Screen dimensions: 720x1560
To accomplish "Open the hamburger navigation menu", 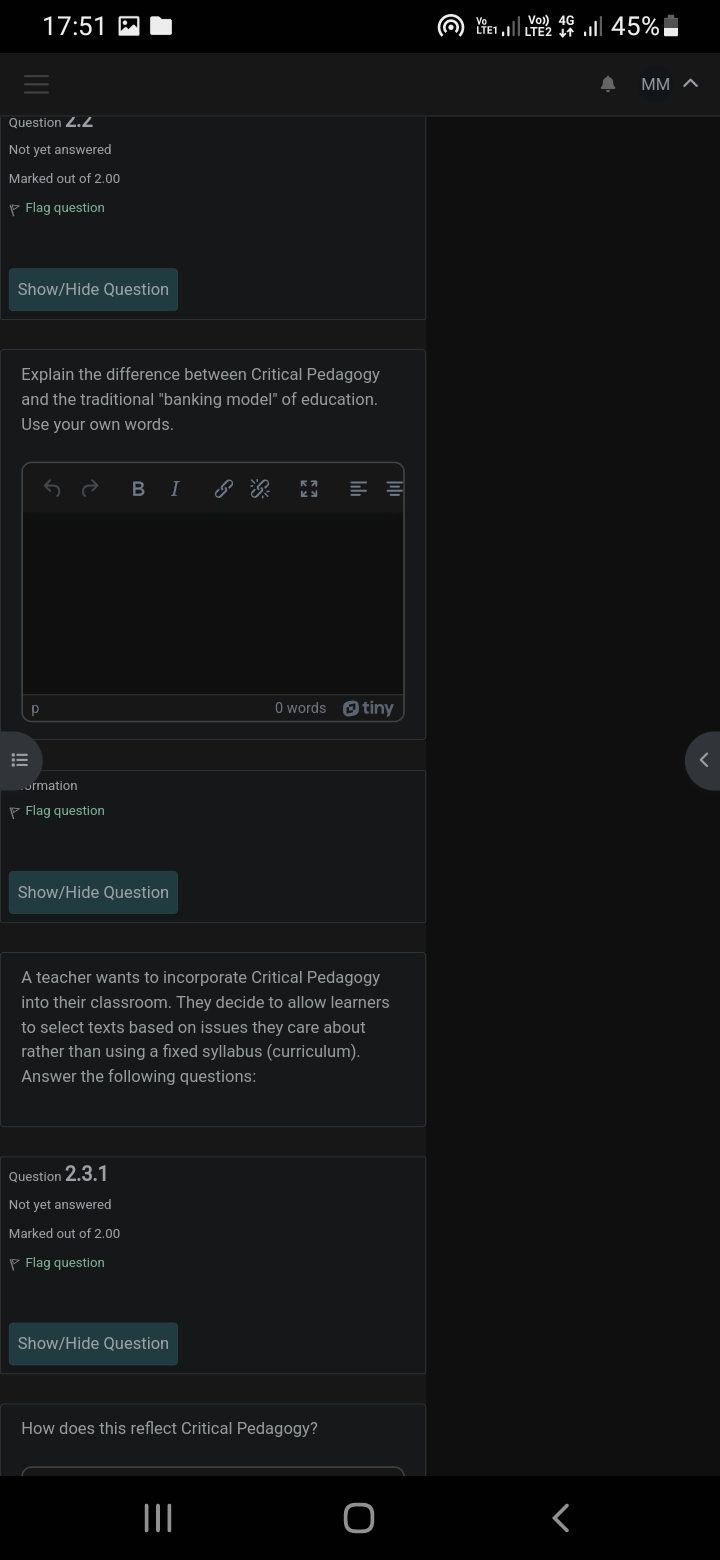I will [37, 84].
